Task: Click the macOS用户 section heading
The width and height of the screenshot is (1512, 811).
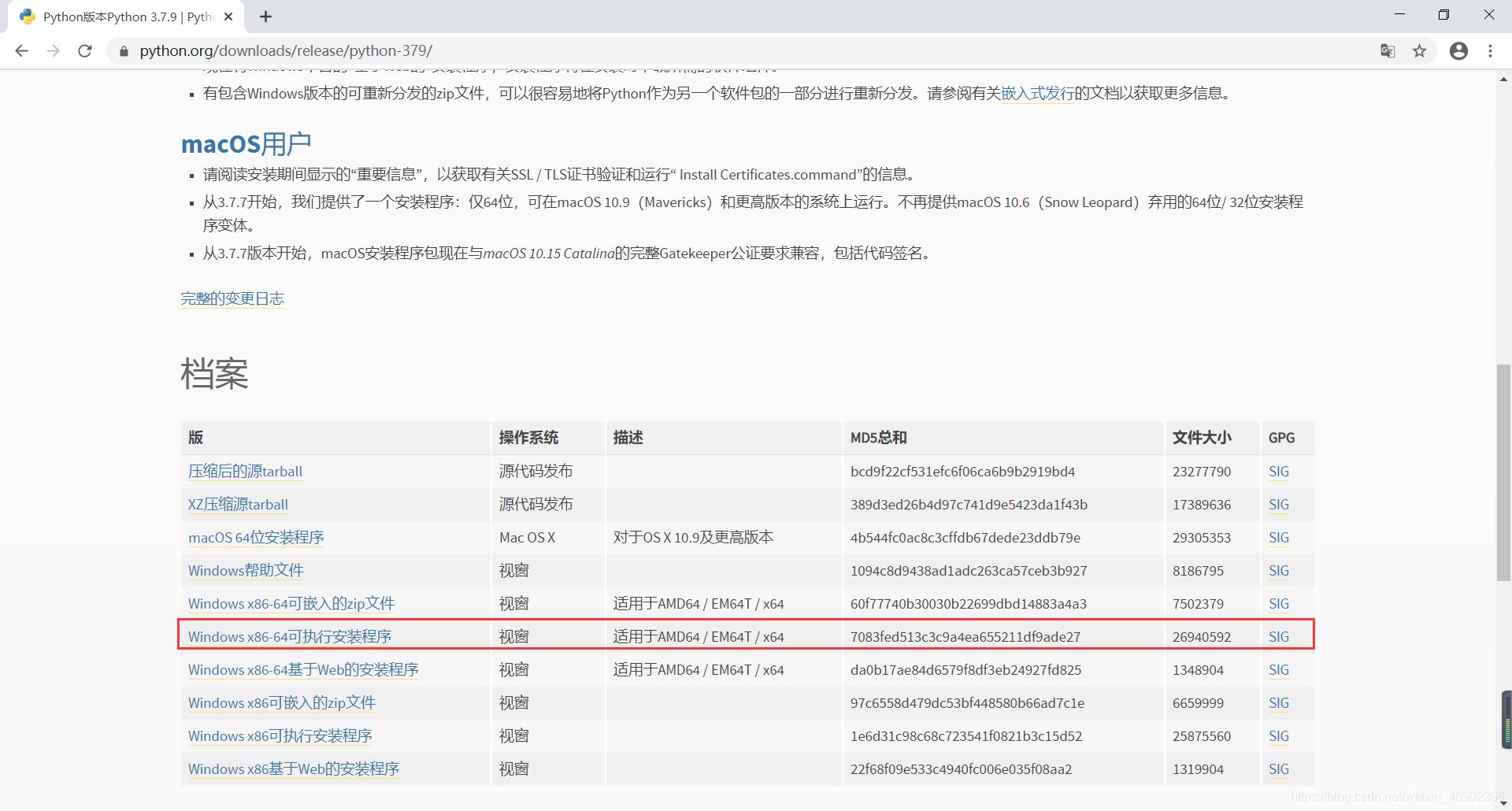Action: [246, 144]
